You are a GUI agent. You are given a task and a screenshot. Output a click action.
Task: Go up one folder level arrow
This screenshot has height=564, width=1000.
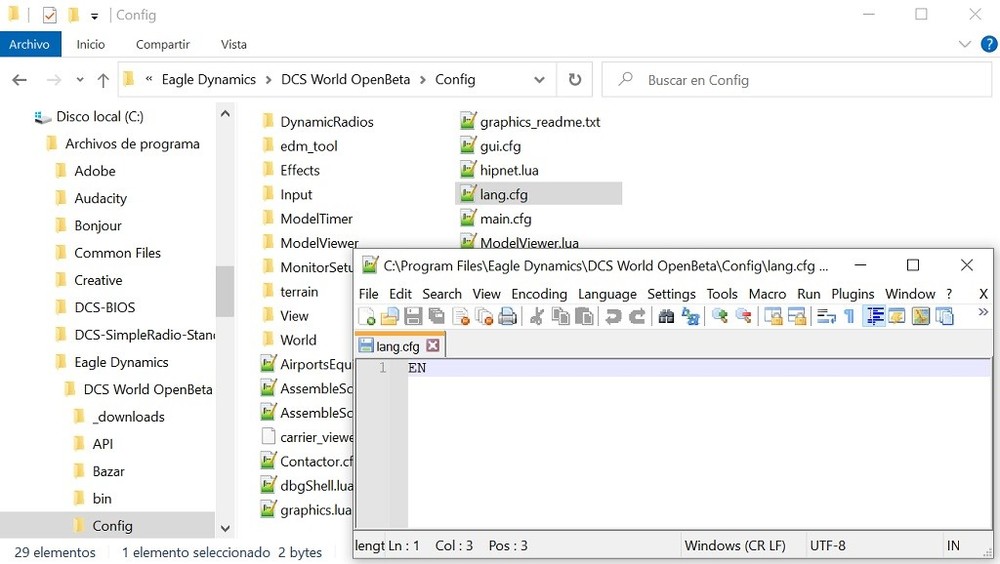103,80
